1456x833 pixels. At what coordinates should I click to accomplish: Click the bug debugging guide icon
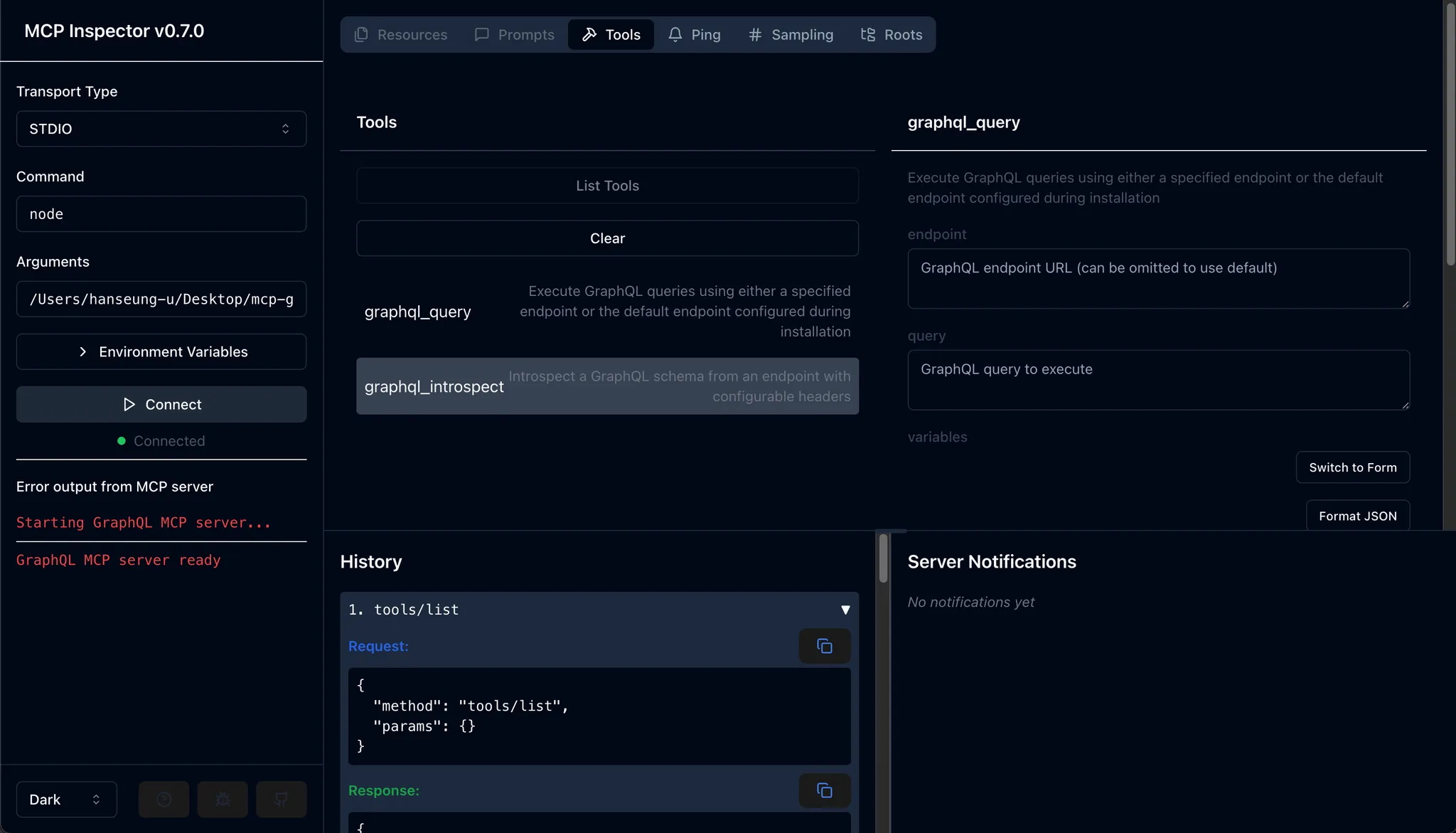[223, 800]
